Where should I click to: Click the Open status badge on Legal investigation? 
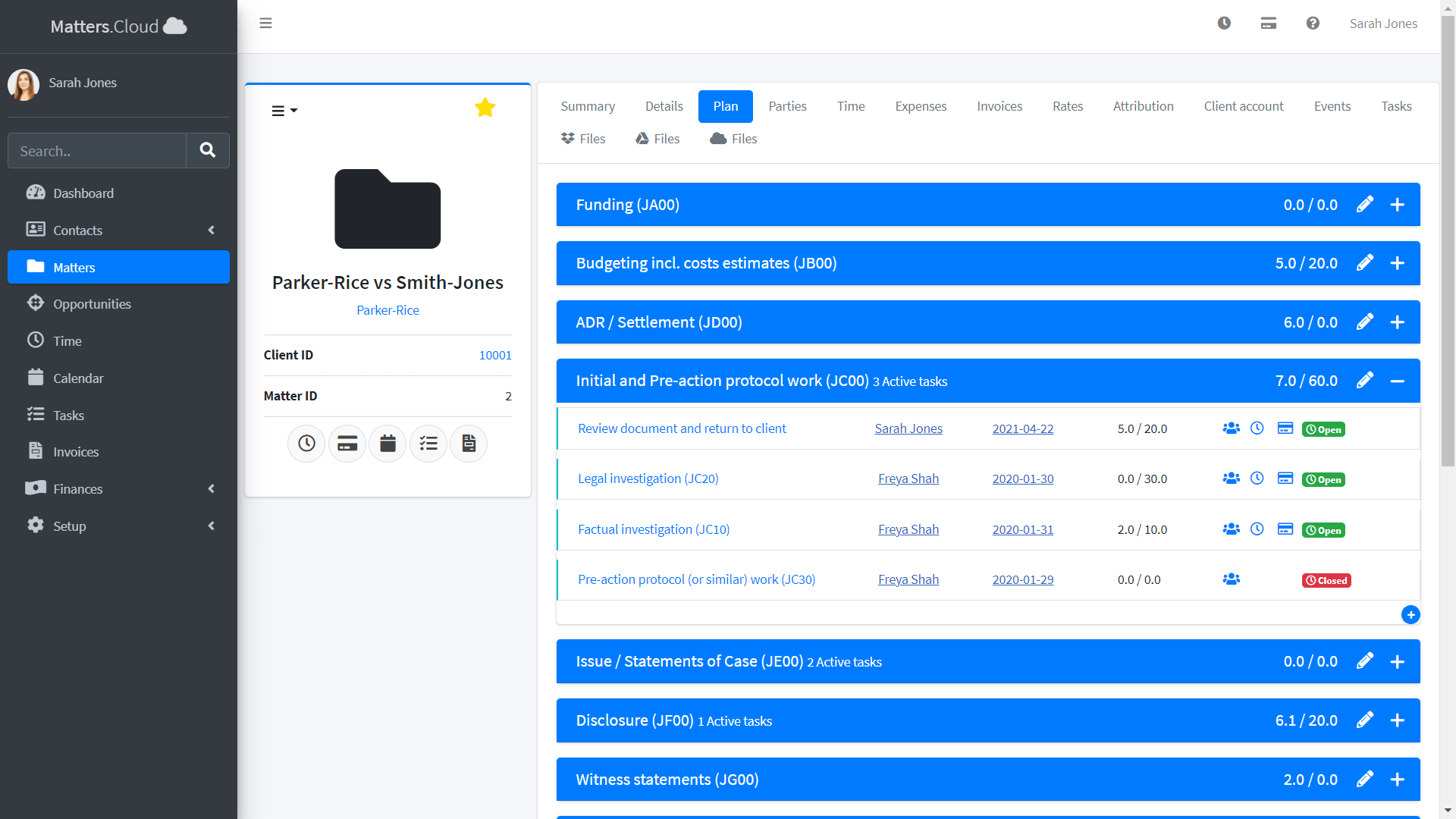click(1323, 479)
